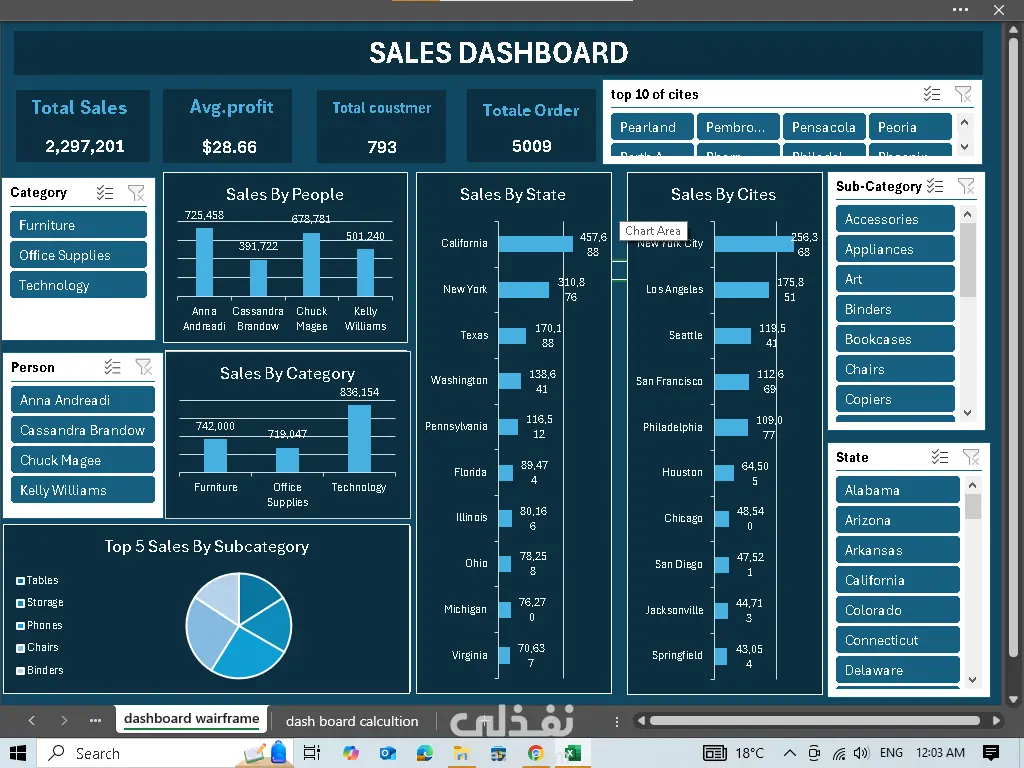This screenshot has width=1024, height=768.
Task: Select Copiers in Sub-Category slicer
Action: pos(895,399)
